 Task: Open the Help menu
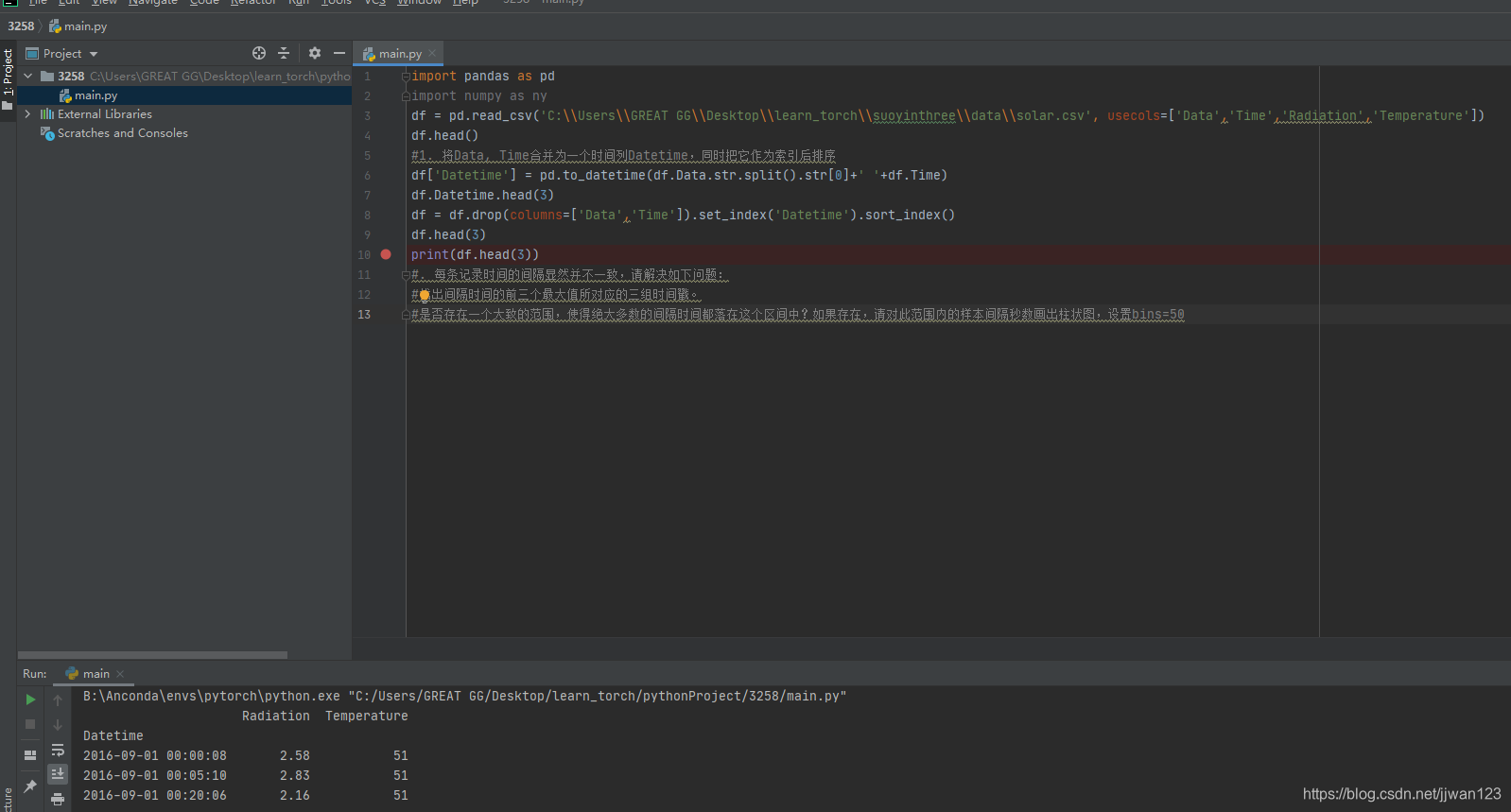[x=465, y=3]
